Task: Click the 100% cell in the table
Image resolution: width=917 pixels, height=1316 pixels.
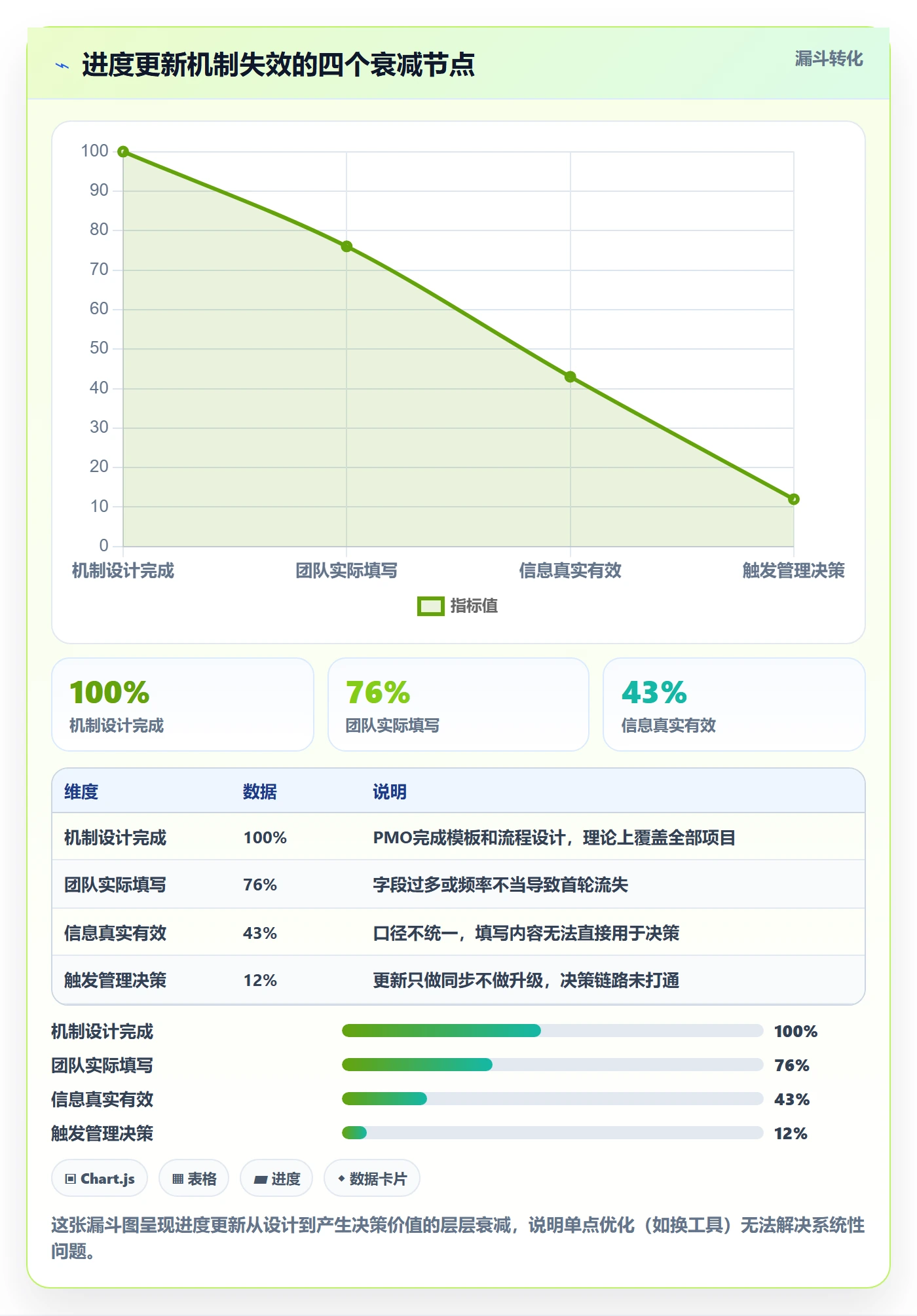Action: click(x=265, y=838)
